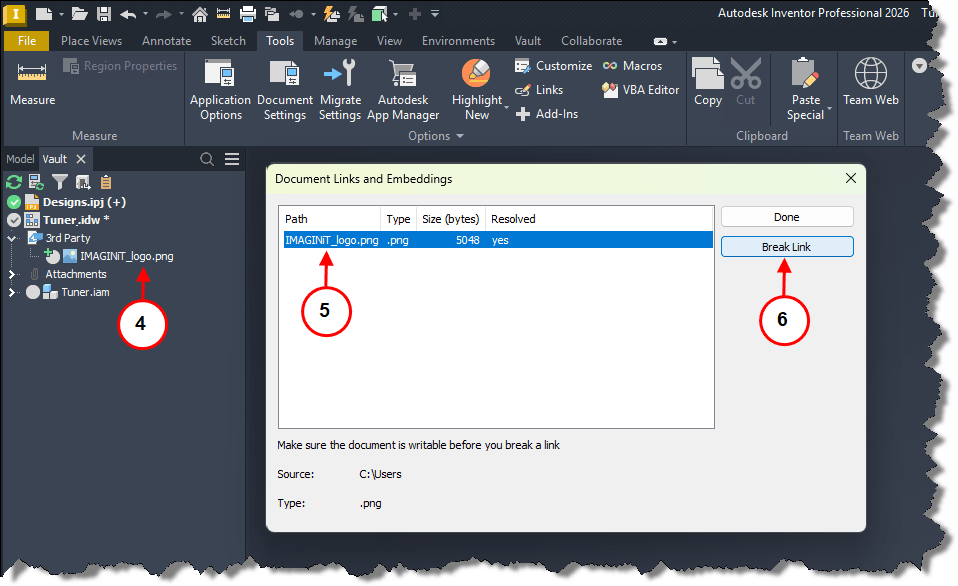Create a new document from Quick Access
958x586 pixels.
(44, 13)
